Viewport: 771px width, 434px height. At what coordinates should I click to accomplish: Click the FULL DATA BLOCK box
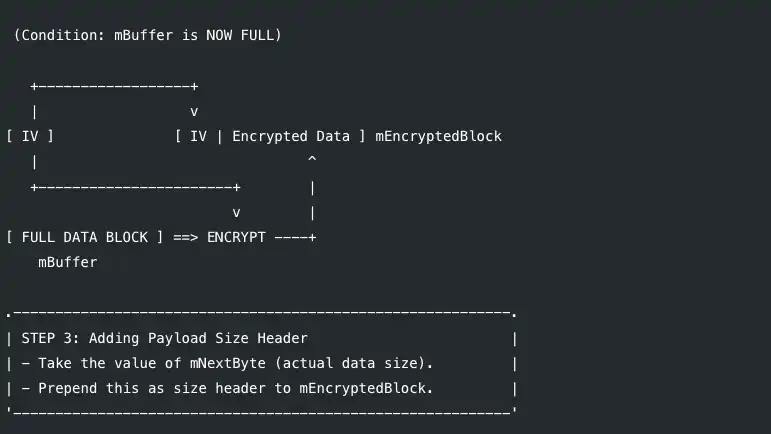pyautogui.click(x=84, y=237)
